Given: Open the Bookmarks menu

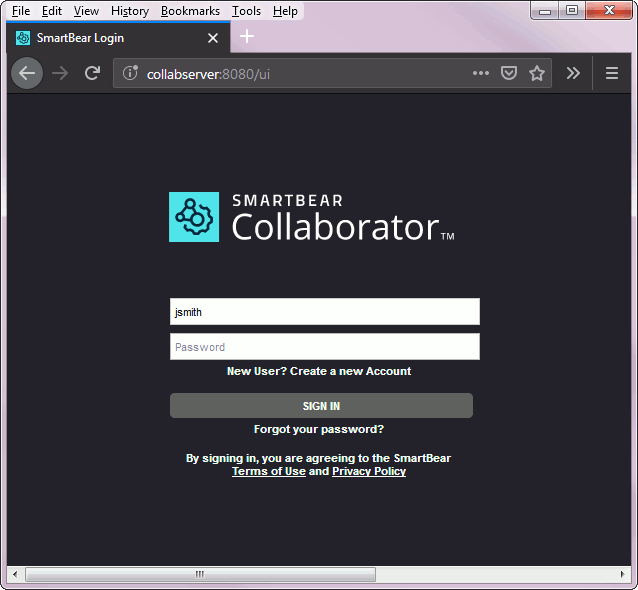Looking at the screenshot, I should coord(190,11).
